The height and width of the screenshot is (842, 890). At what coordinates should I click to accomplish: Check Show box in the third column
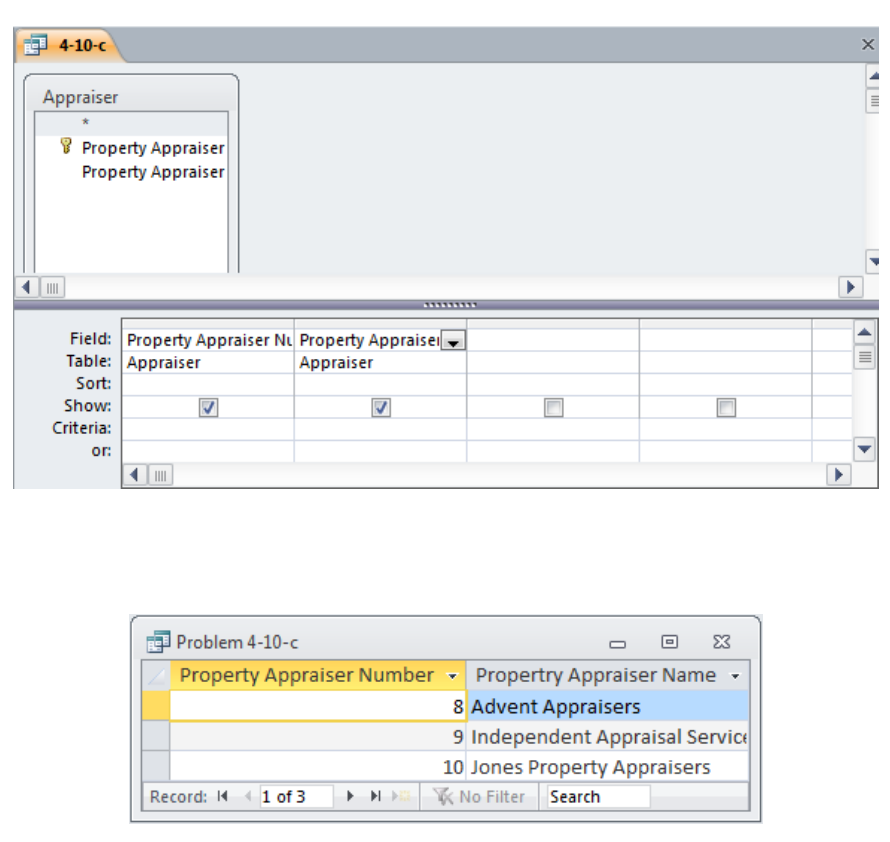(553, 408)
